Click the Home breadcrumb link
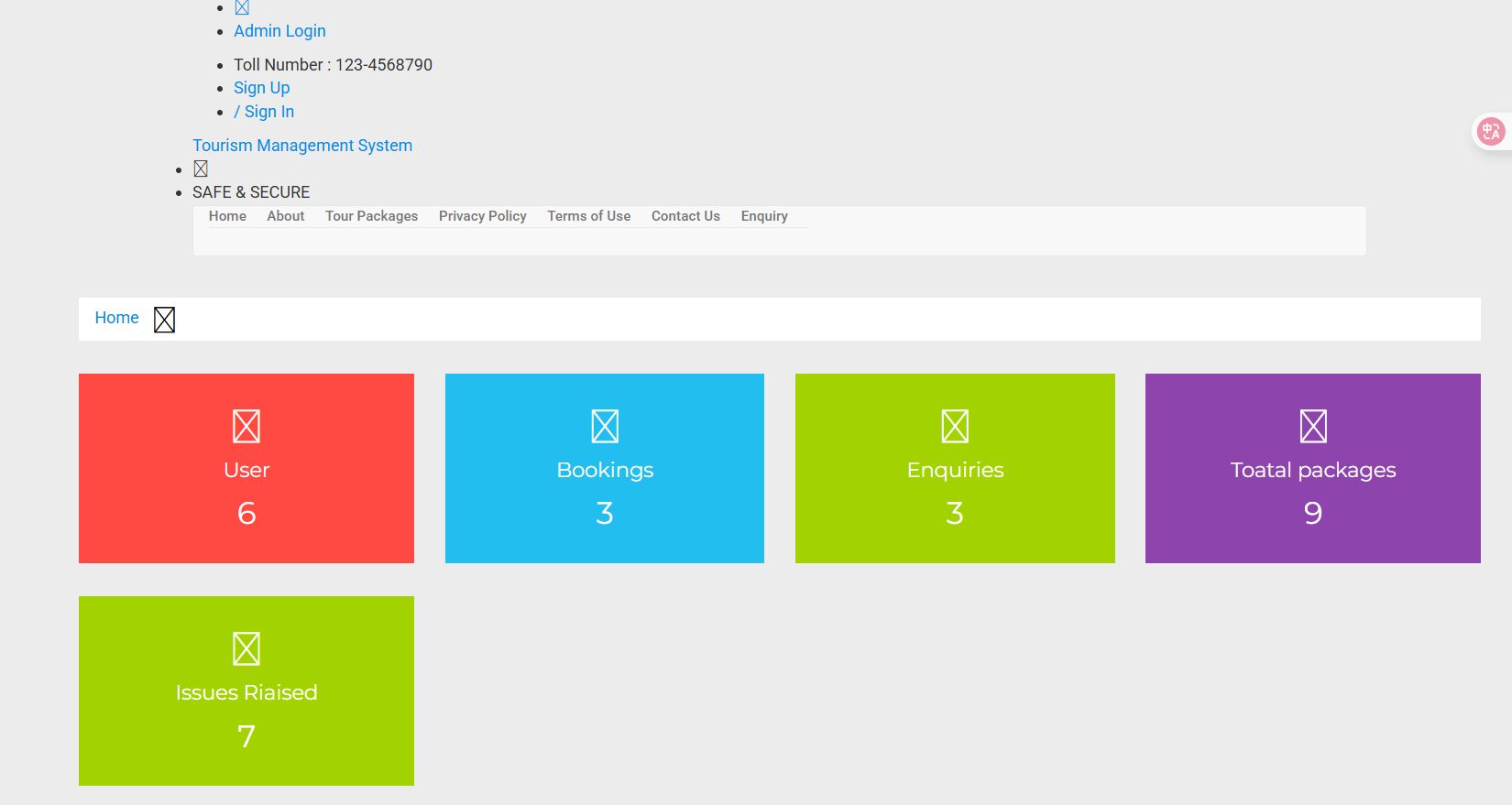Image resolution: width=1512 pixels, height=805 pixels. pos(116,318)
